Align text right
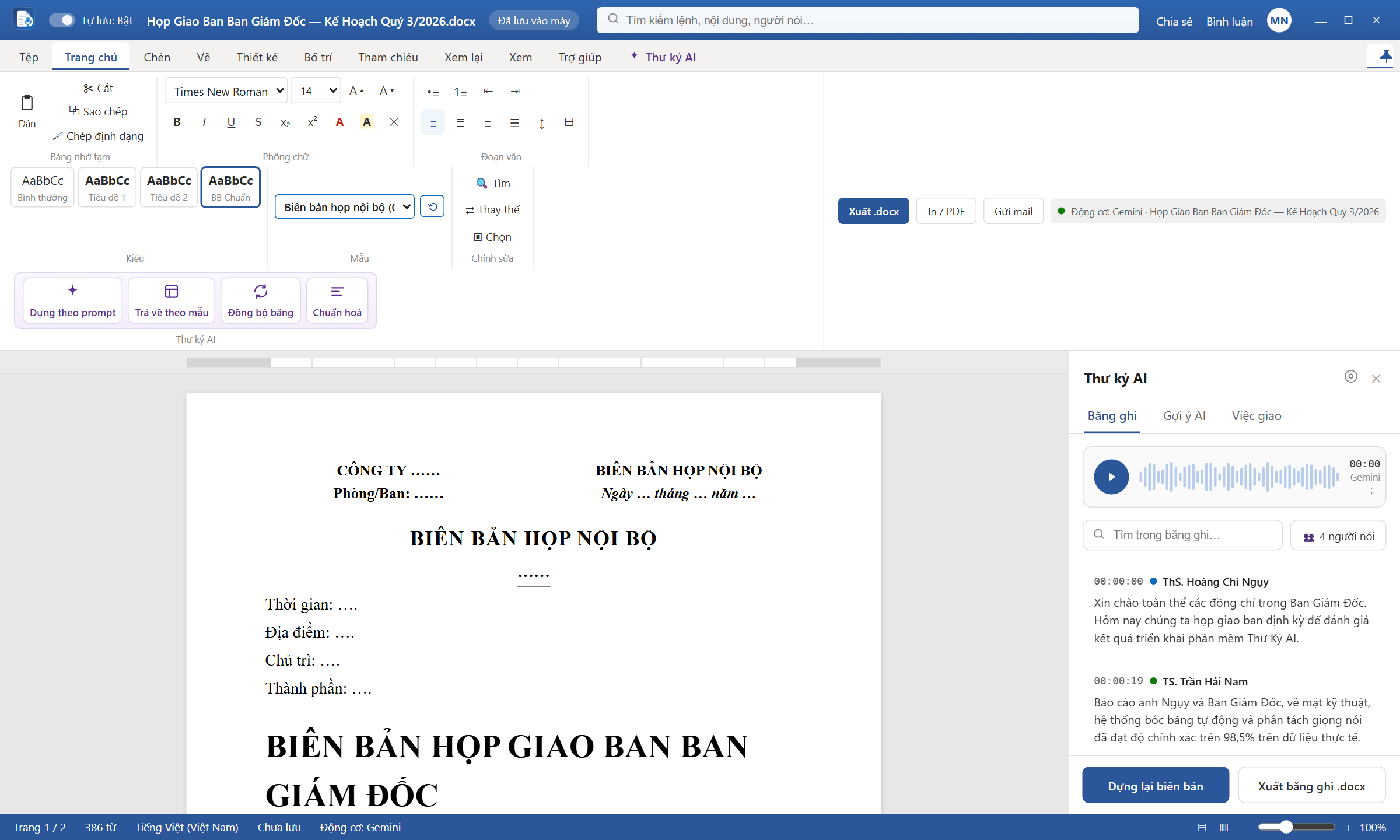The height and width of the screenshot is (840, 1400). tap(488, 123)
